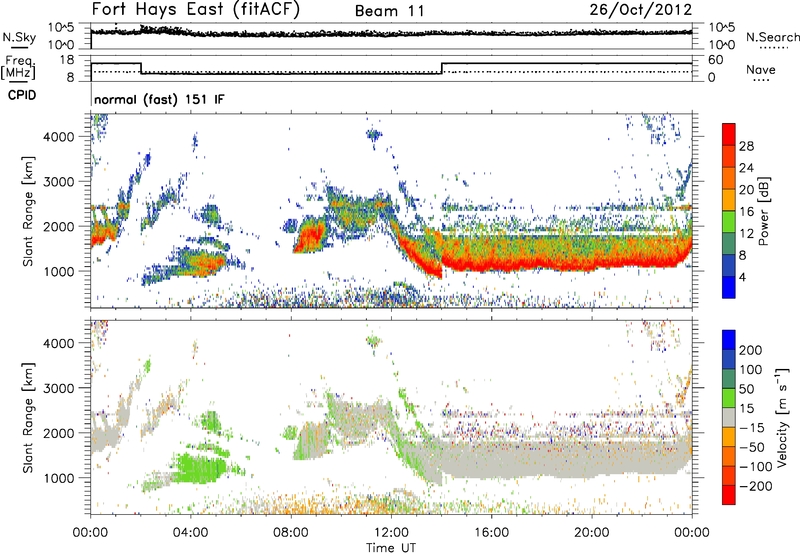Click the '12:00' time tick label
Viewport: 800px width, 554px height.
(391, 533)
